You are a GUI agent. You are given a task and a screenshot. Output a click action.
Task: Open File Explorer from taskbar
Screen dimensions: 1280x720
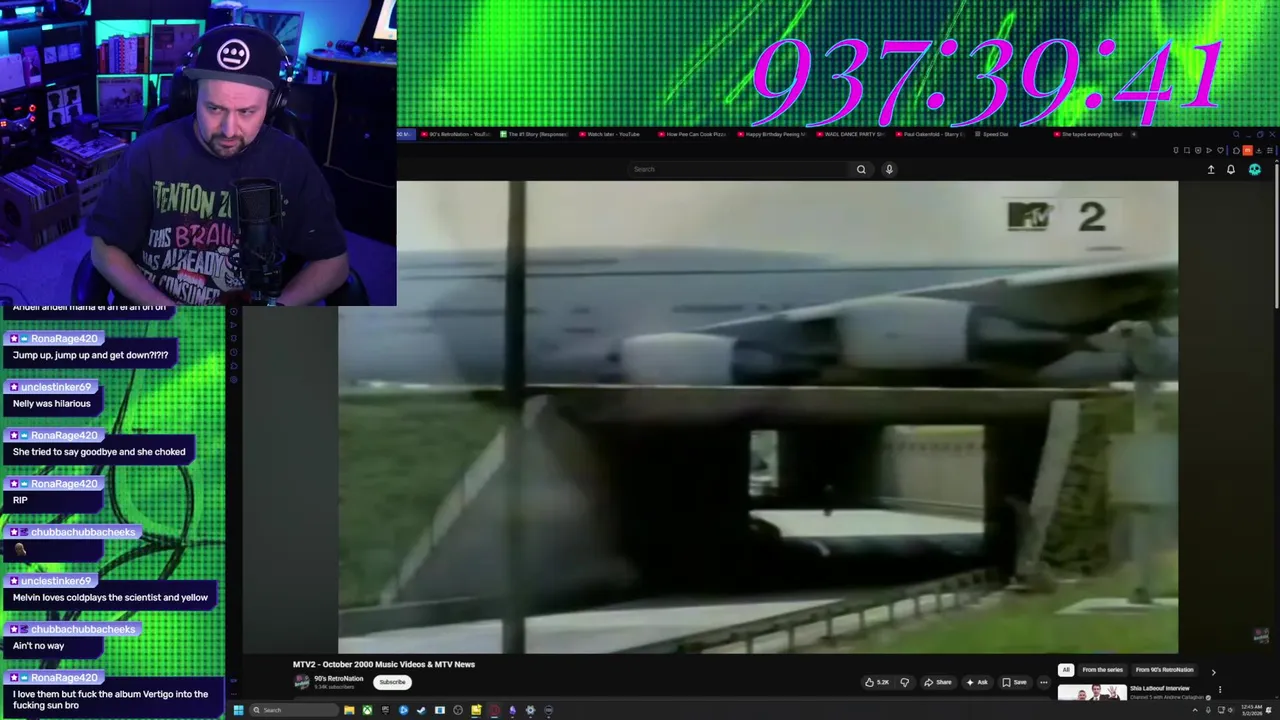349,710
